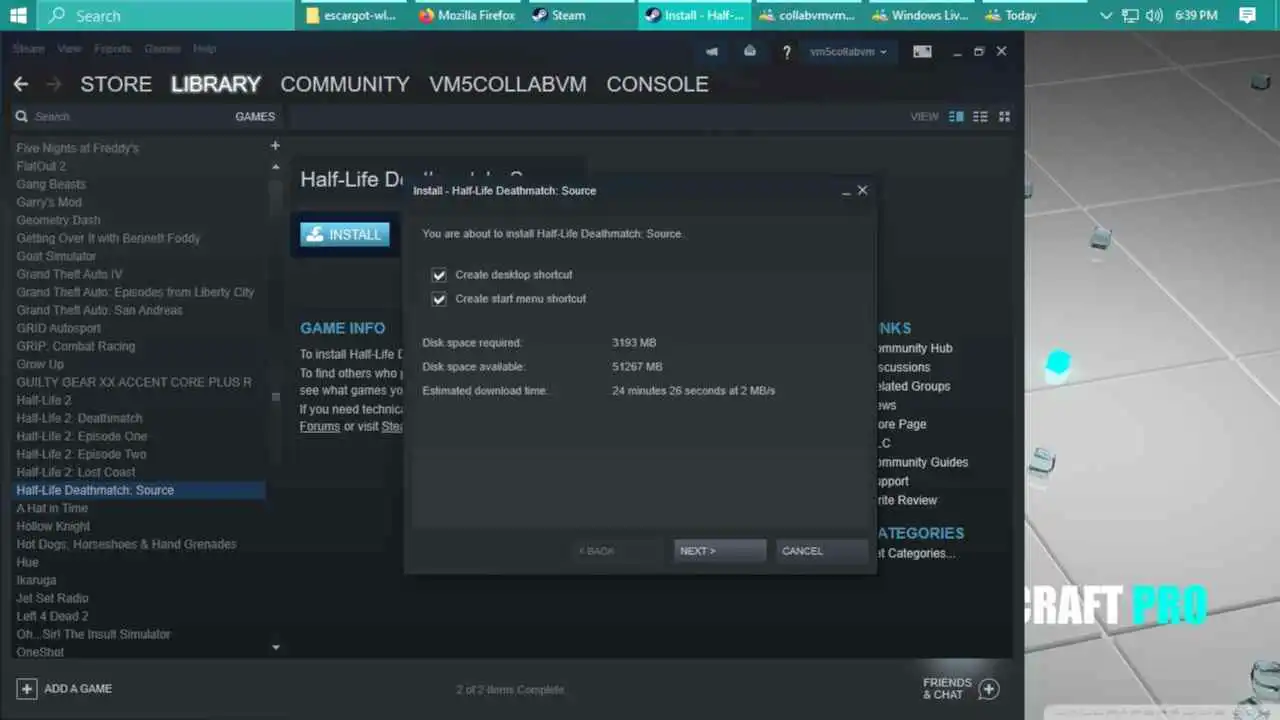
Task: Open the GAMES filter dropdown
Action: click(255, 117)
